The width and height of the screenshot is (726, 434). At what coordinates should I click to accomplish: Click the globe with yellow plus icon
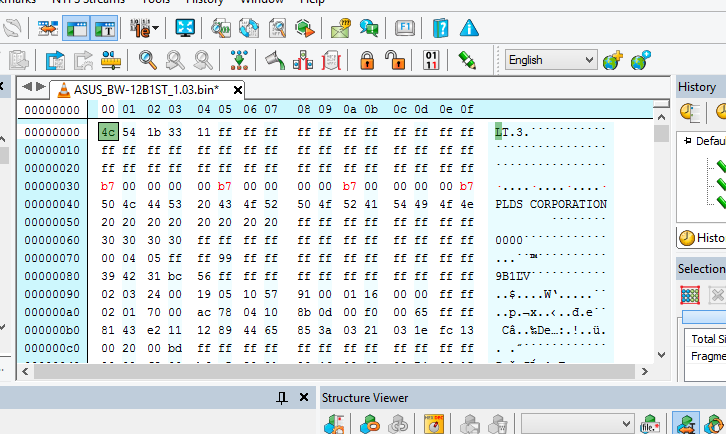coord(613,60)
